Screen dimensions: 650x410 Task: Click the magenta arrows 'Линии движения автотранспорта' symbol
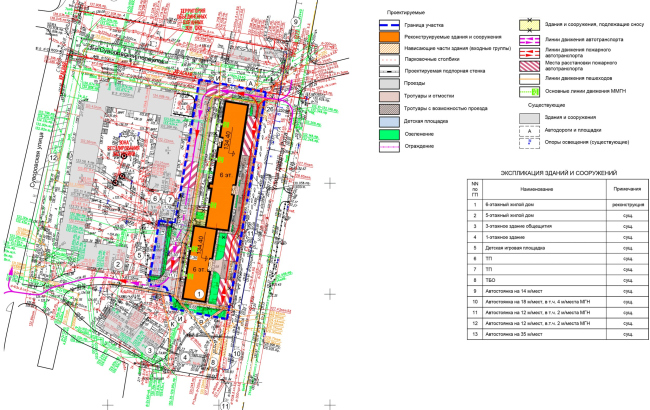529,40
